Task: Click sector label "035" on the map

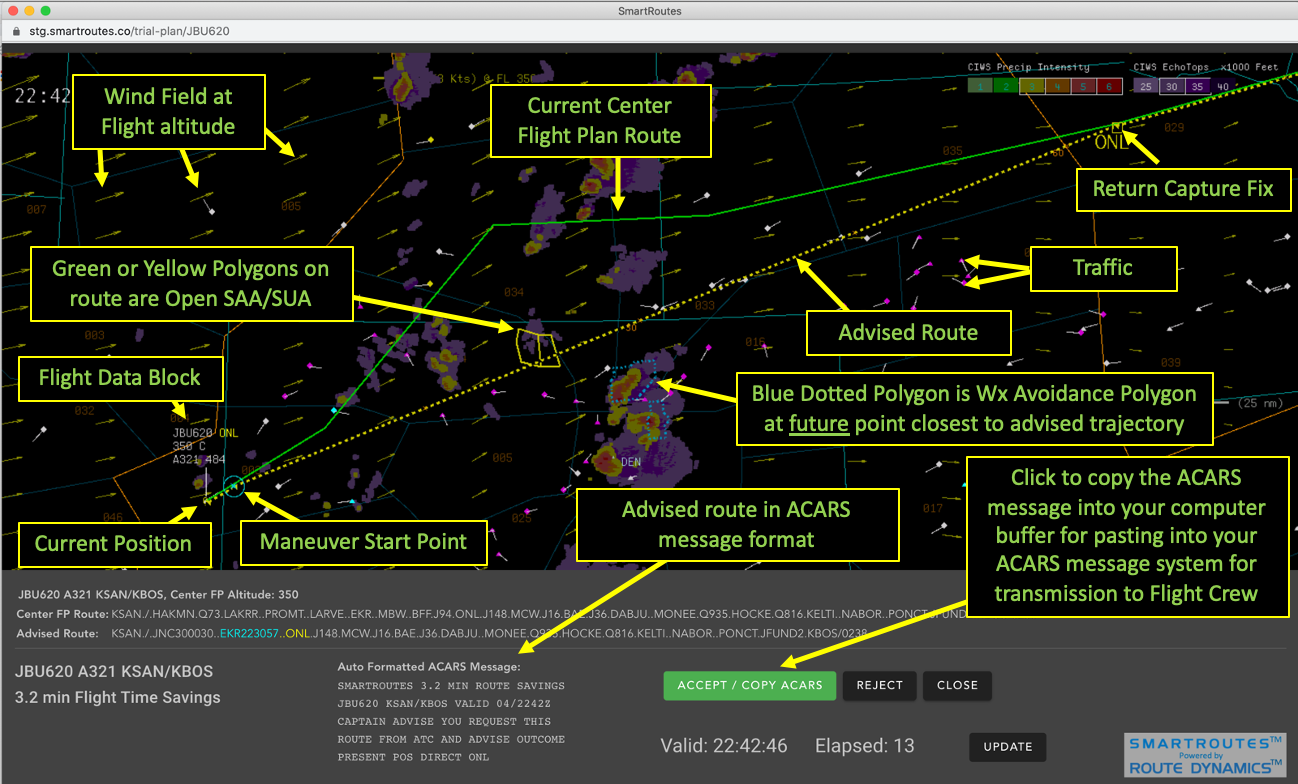Action: [x=952, y=151]
